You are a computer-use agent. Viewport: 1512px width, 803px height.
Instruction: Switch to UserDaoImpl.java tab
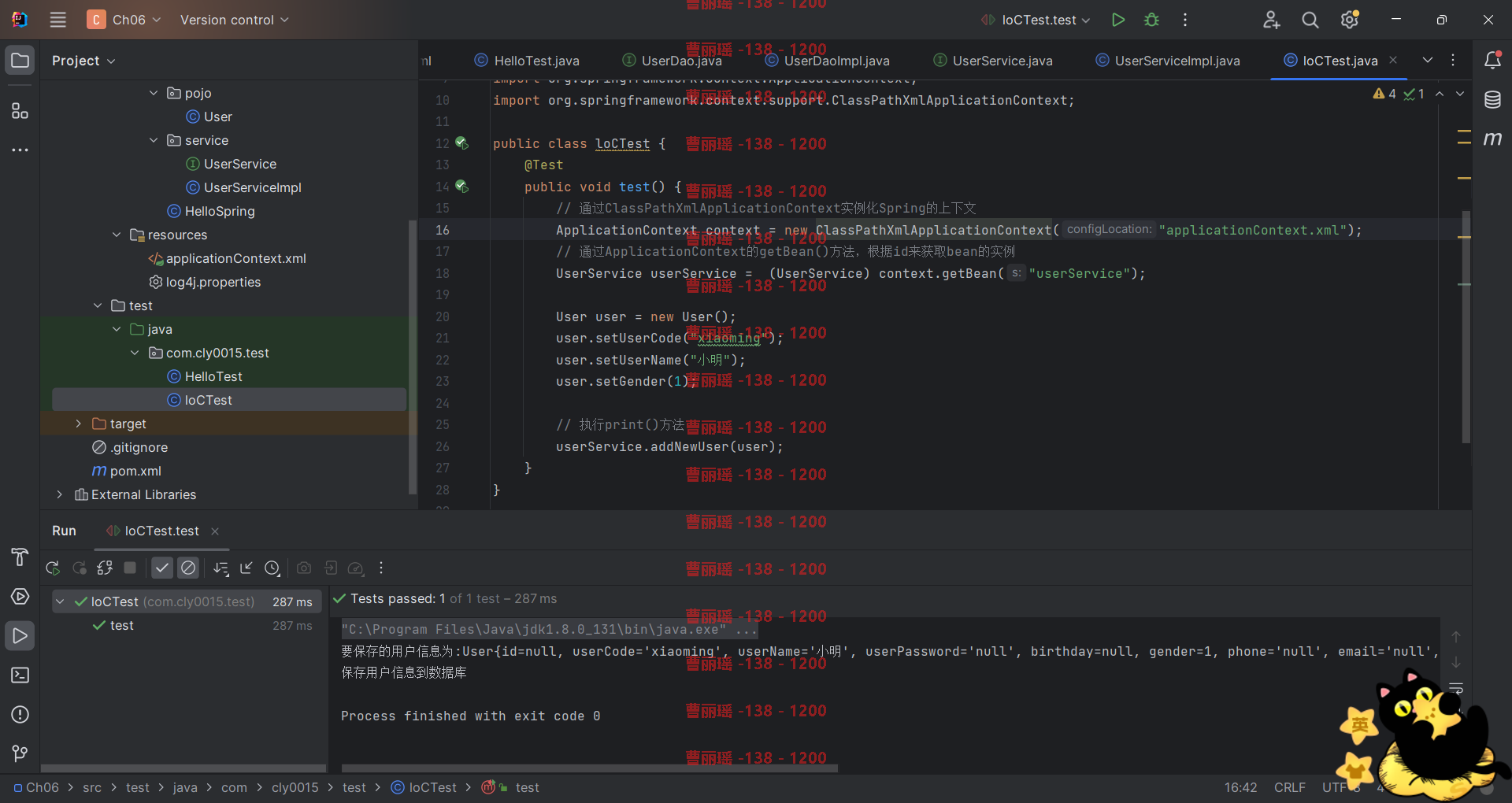[827, 61]
